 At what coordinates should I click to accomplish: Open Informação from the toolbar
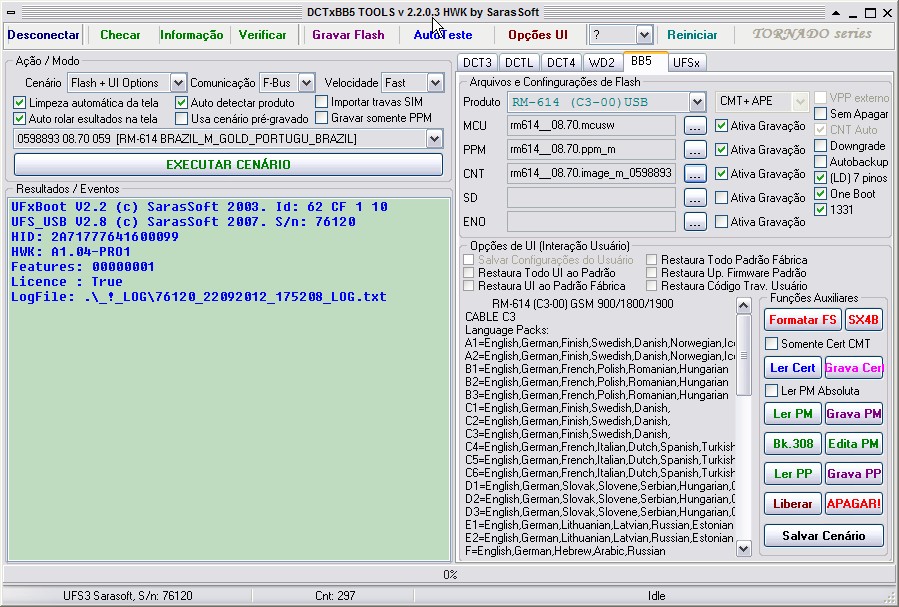coord(191,35)
